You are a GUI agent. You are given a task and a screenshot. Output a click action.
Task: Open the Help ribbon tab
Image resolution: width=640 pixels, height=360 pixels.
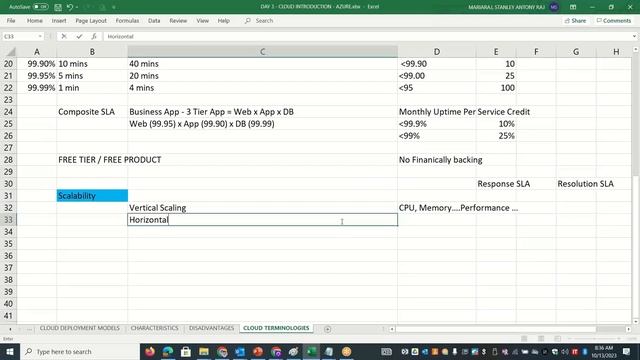[x=223, y=20]
